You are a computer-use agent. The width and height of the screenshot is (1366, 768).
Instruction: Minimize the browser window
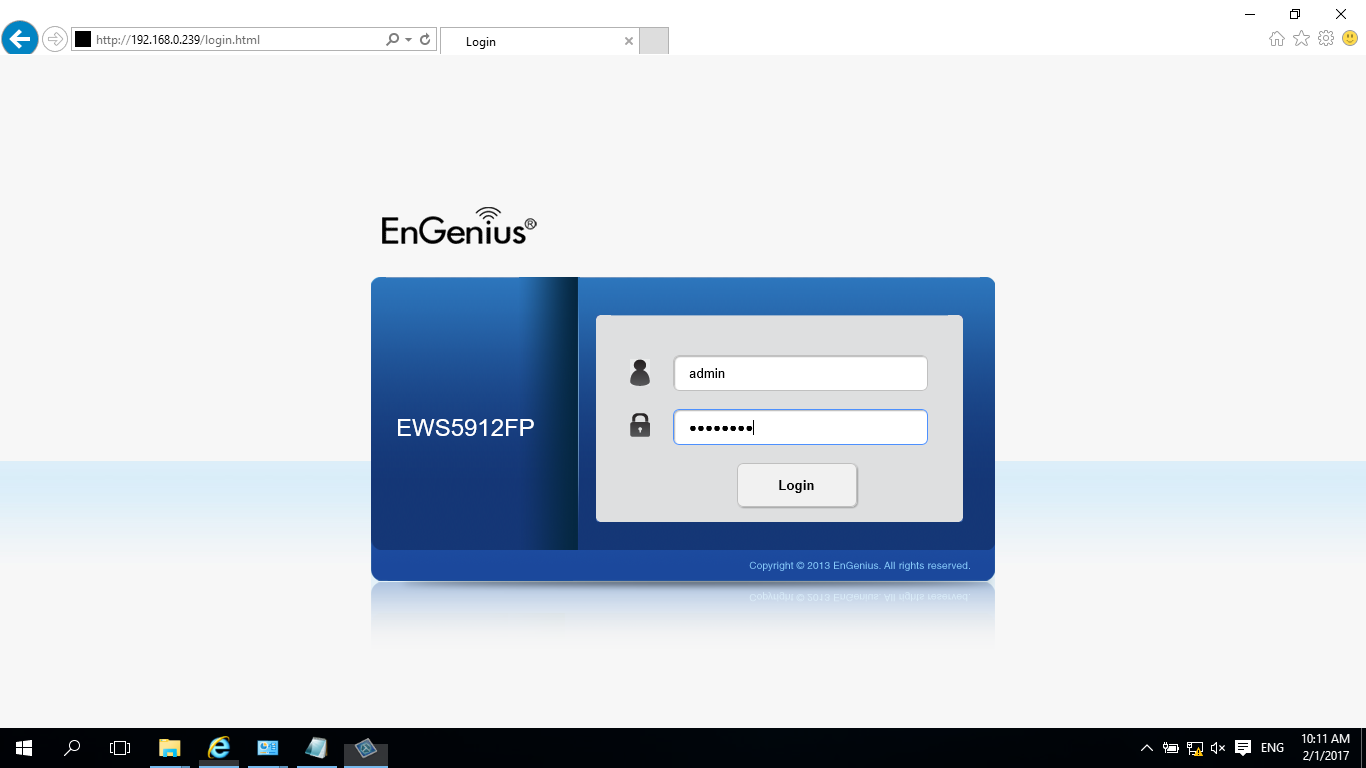[1250, 14]
